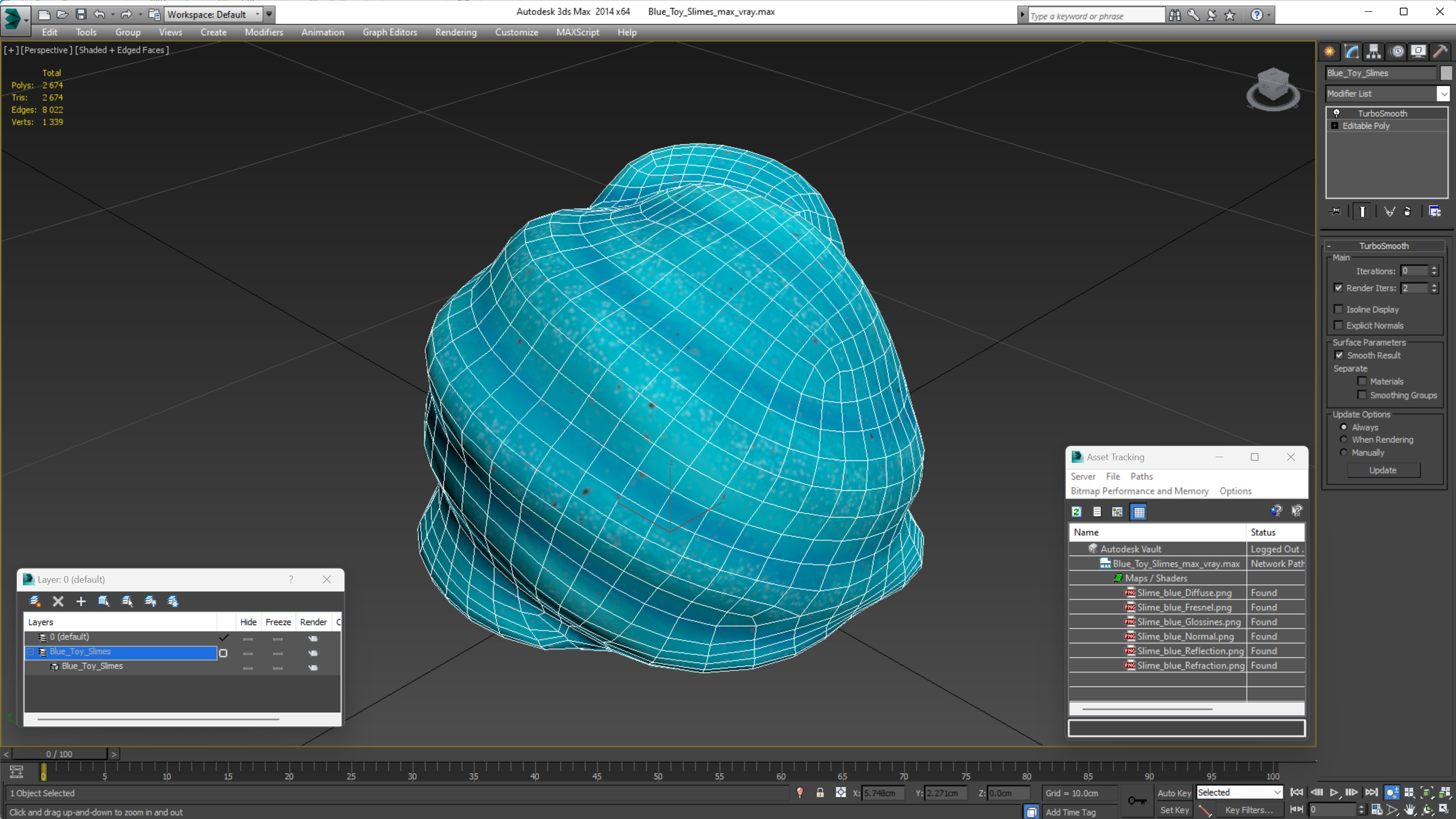Toggle the Auto Key button
The image size is (1456, 819).
(x=1174, y=793)
